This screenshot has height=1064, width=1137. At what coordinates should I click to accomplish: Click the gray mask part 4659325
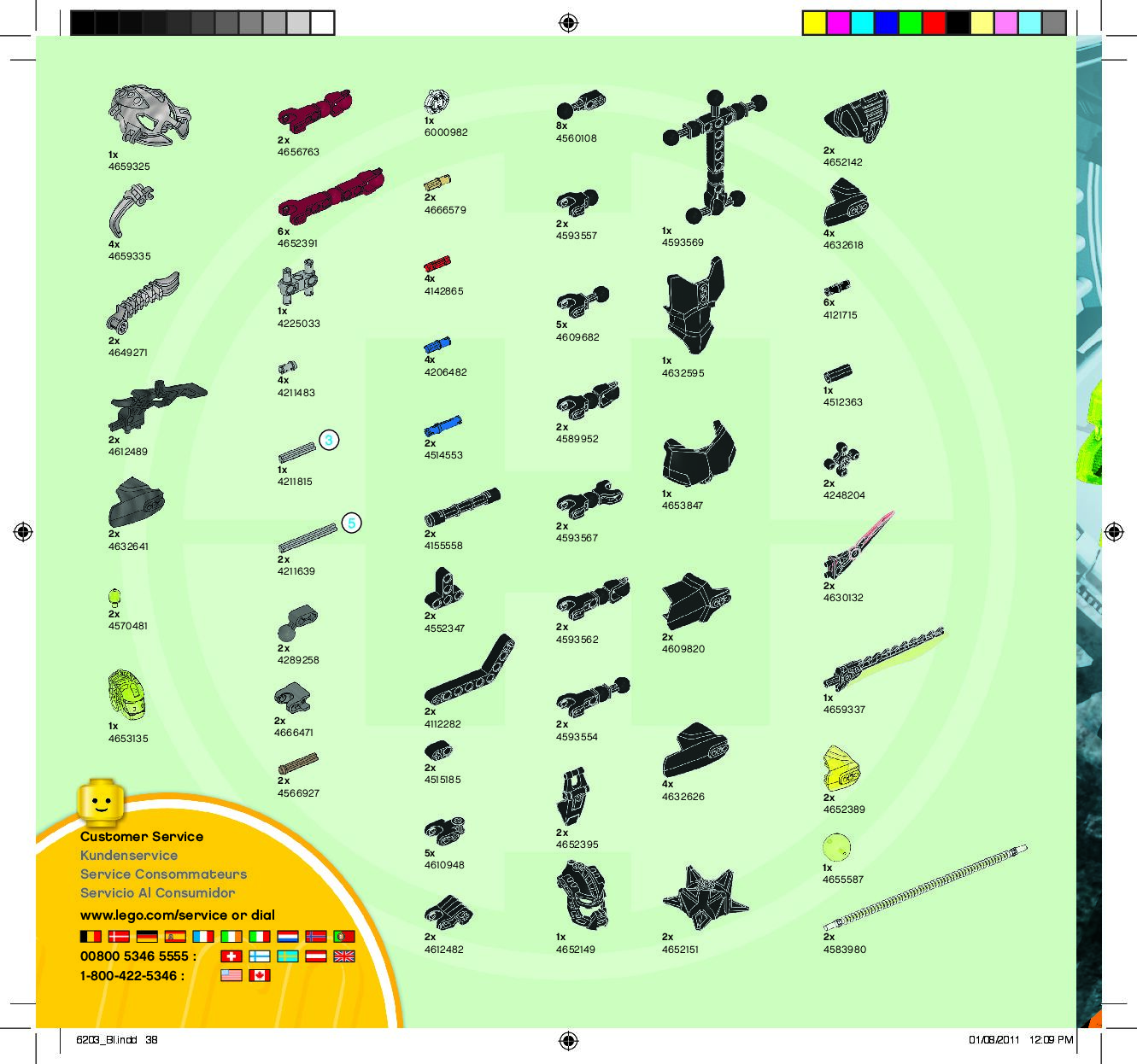149,115
